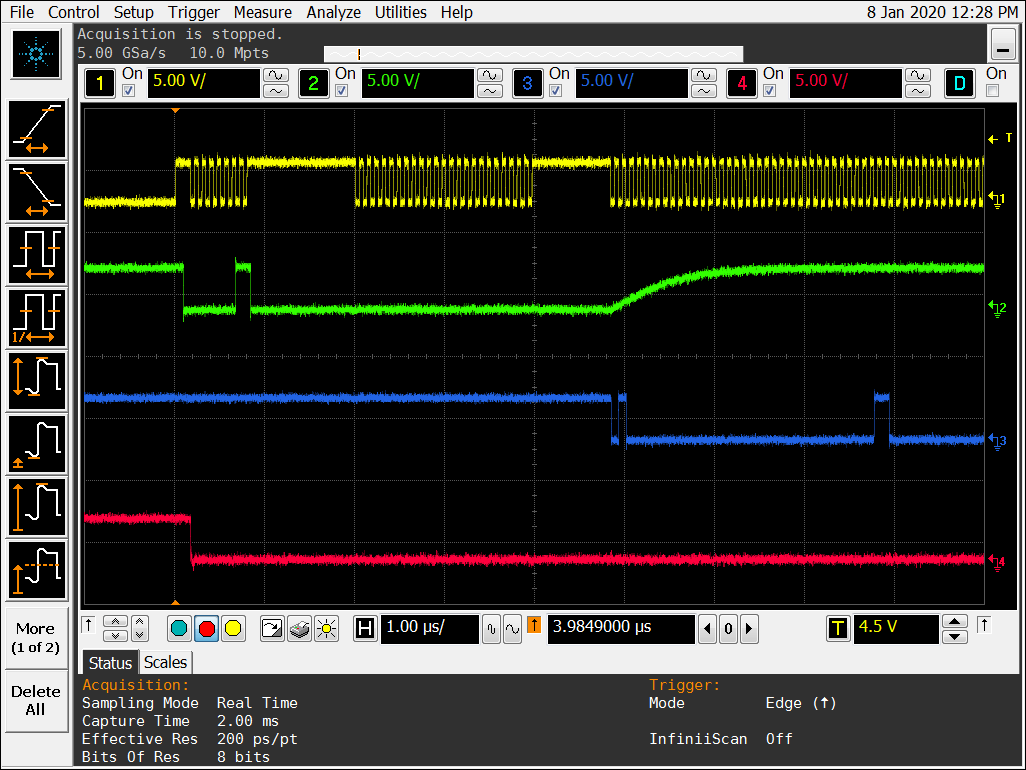Select the rise time measurement icon
1026x770 pixels.
click(x=37, y=130)
